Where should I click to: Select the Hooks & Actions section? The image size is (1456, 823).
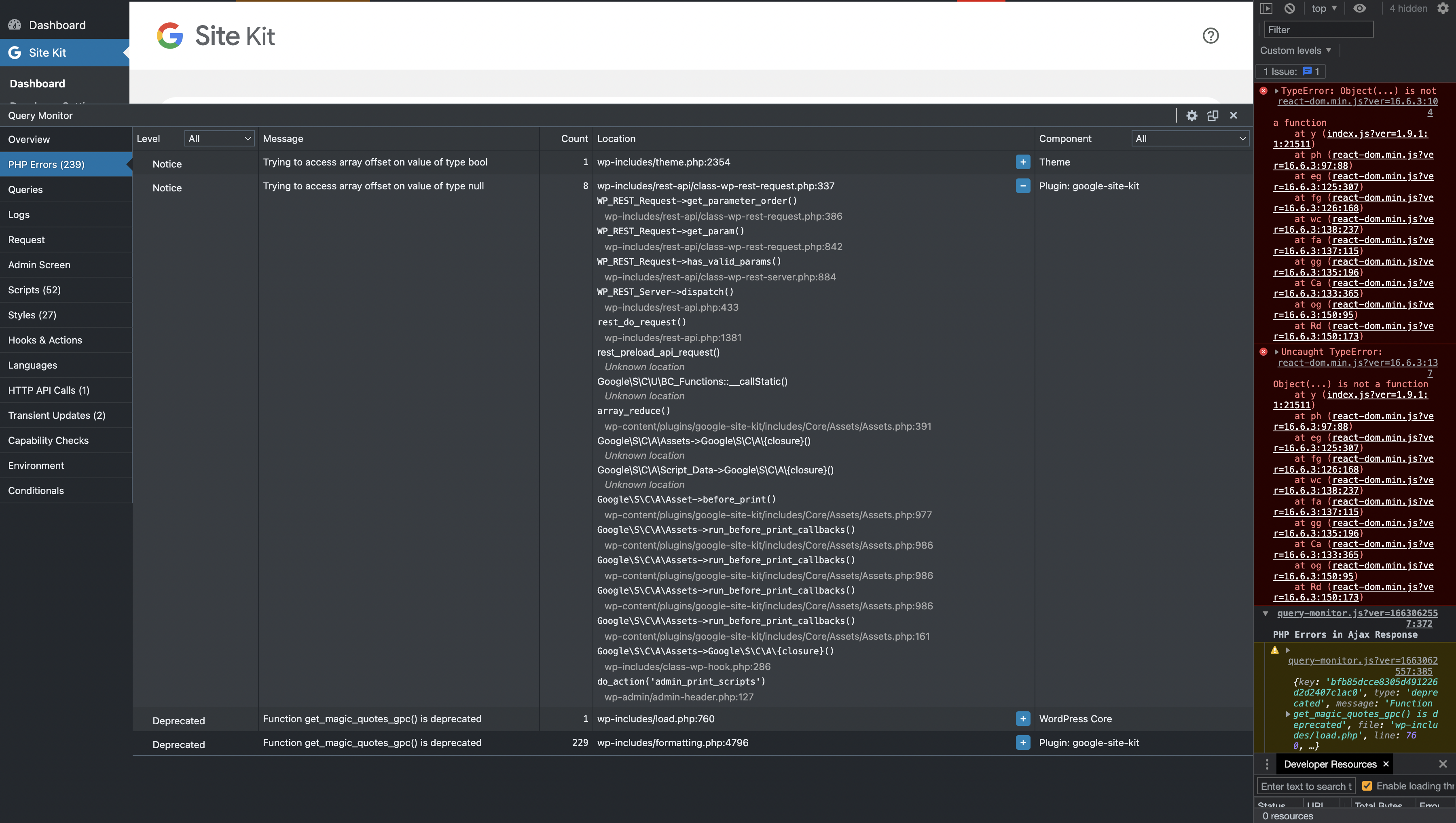(45, 340)
